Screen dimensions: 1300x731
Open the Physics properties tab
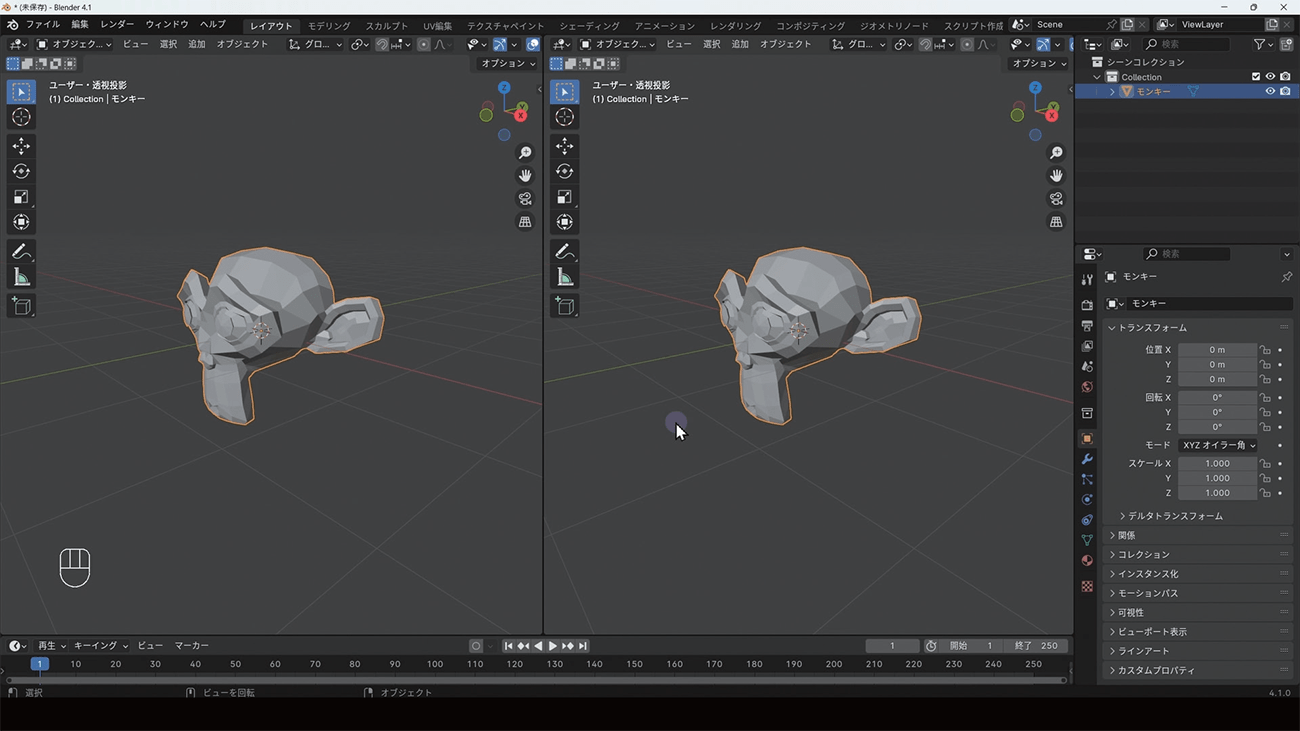coord(1087,500)
